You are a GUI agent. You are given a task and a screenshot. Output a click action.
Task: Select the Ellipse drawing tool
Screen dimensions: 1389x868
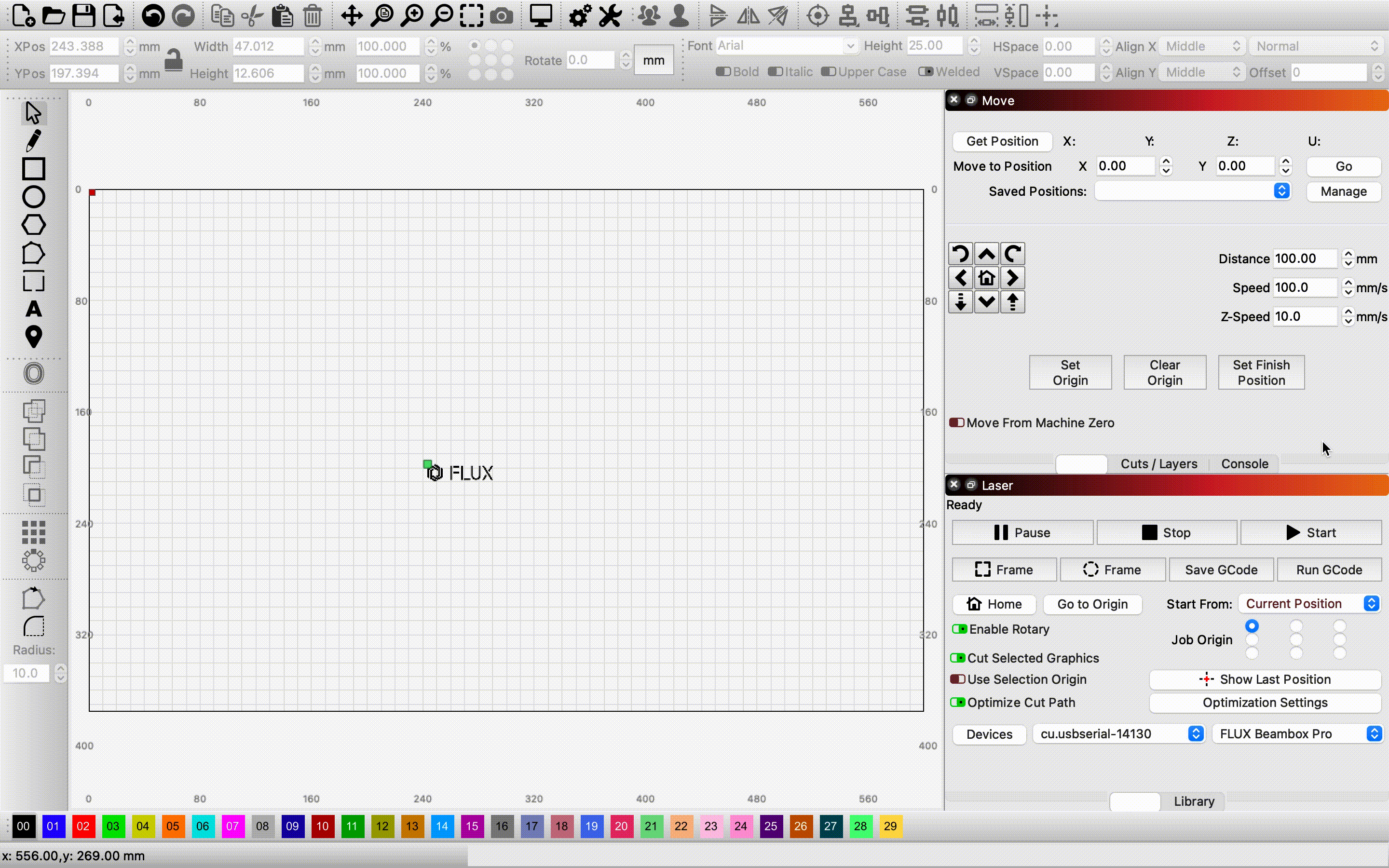tap(33, 197)
